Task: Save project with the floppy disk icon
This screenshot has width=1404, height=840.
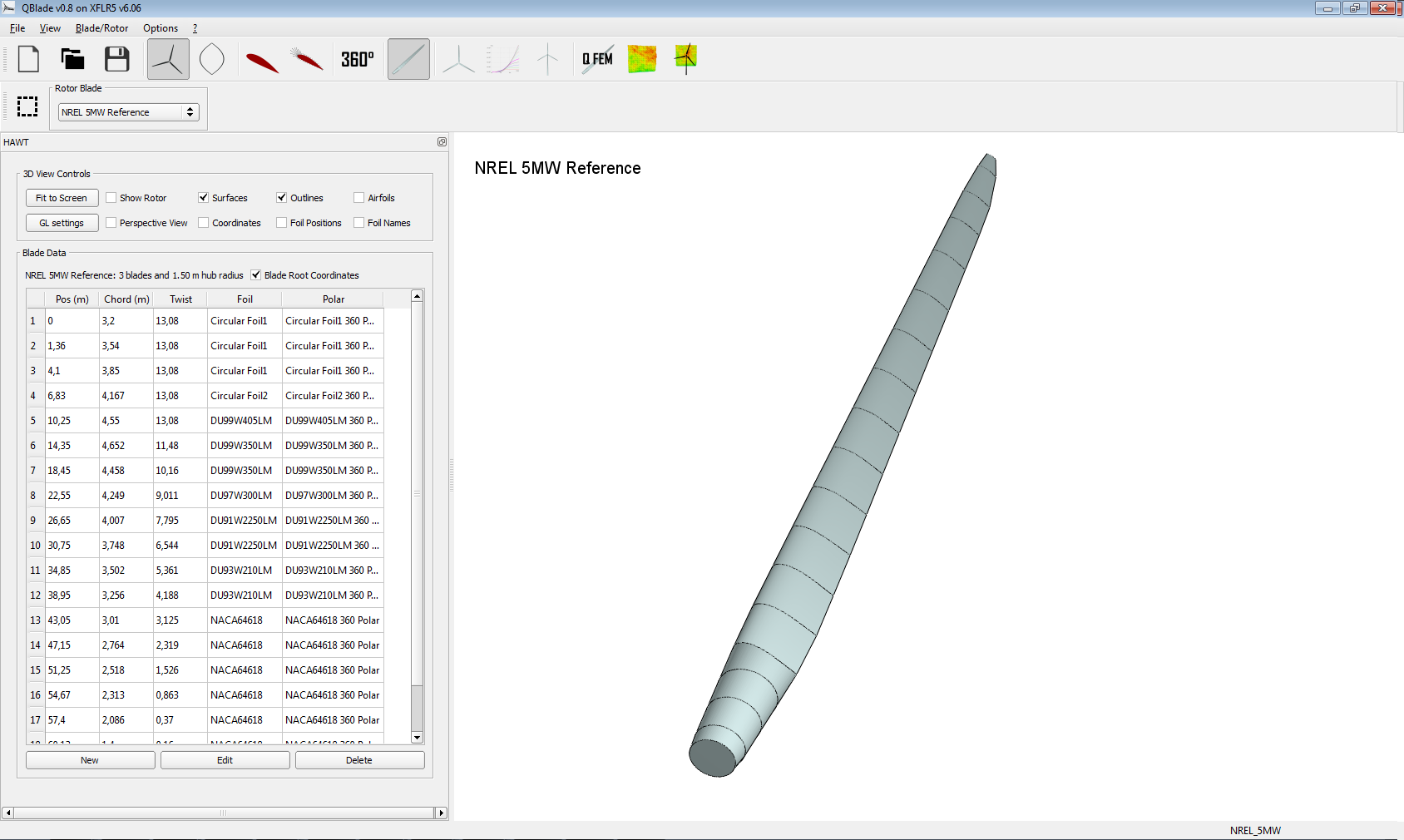Action: click(117, 59)
